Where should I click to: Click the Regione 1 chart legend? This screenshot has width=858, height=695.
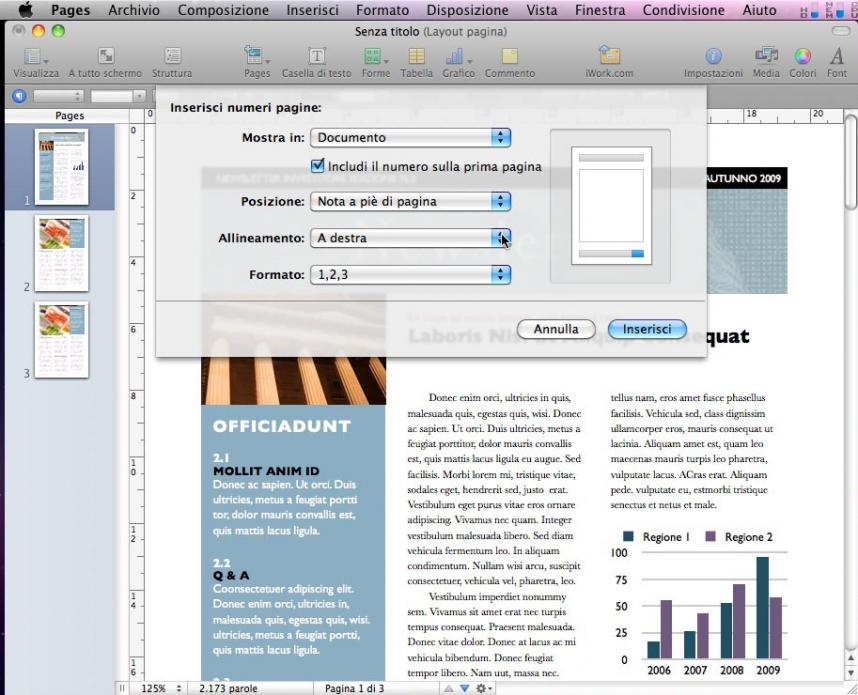(656, 537)
